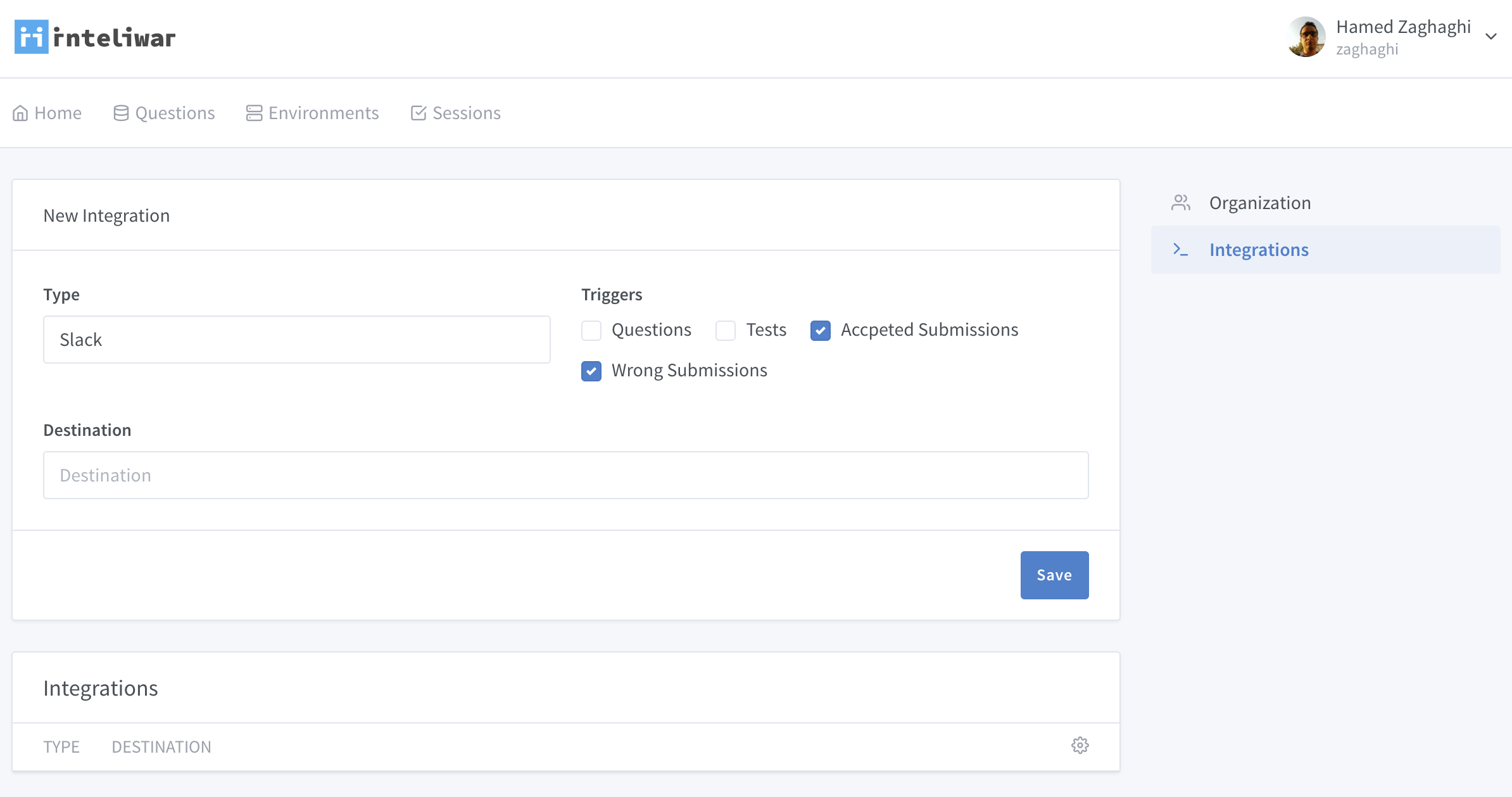Uncheck the Accpeted Submissions trigger
Screen dimensions: 1512x797
[821, 331]
